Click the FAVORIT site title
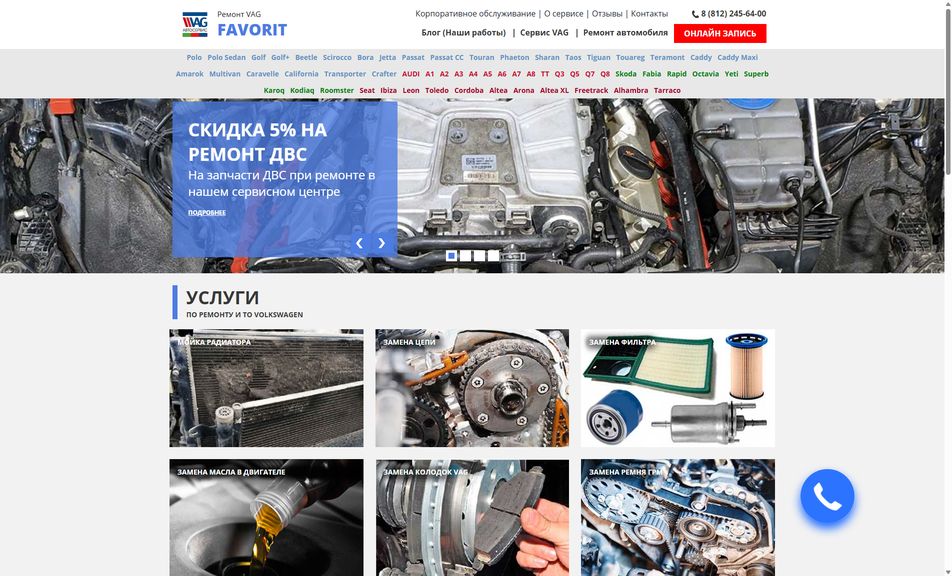 click(x=252, y=30)
